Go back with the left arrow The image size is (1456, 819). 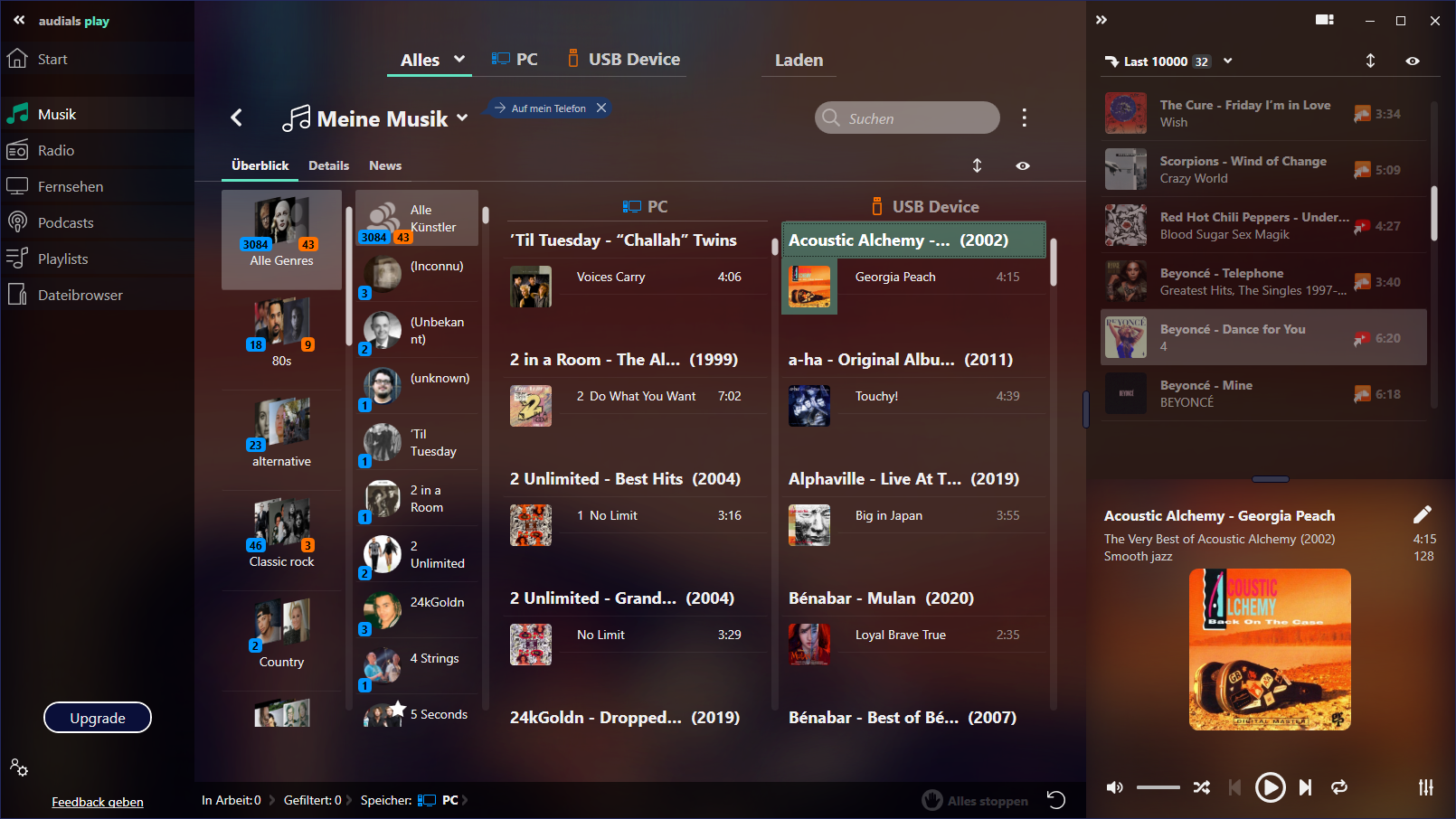coord(237,118)
